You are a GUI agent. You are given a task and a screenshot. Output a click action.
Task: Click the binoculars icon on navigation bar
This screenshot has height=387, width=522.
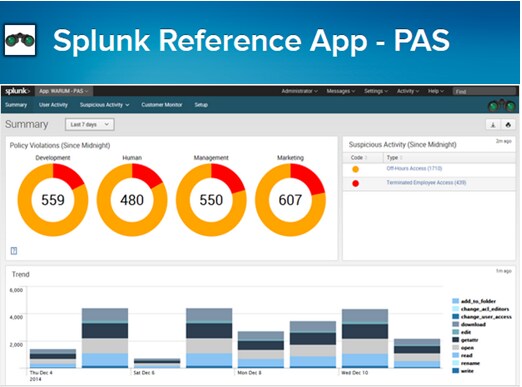[x=502, y=106]
